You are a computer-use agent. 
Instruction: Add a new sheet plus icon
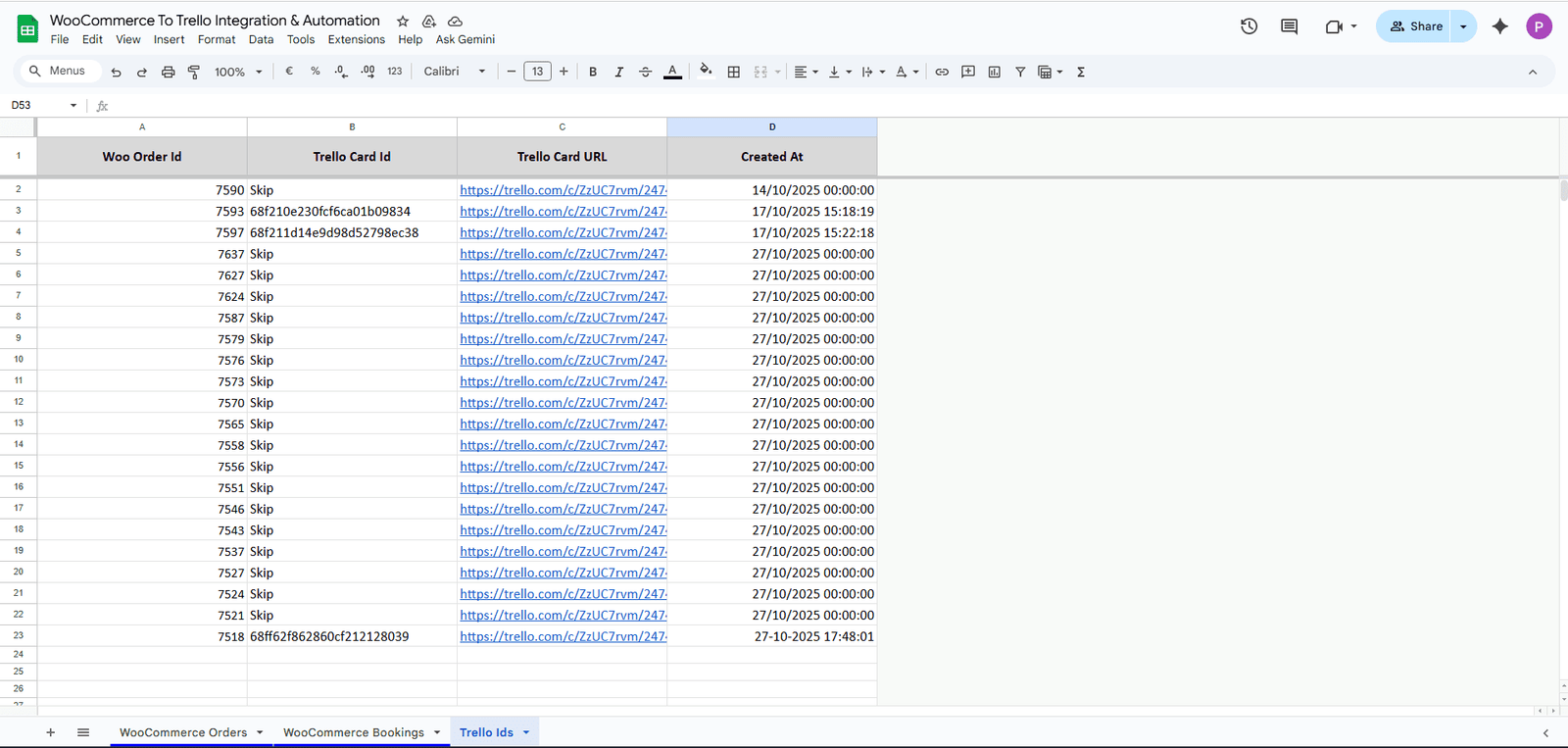(x=50, y=732)
